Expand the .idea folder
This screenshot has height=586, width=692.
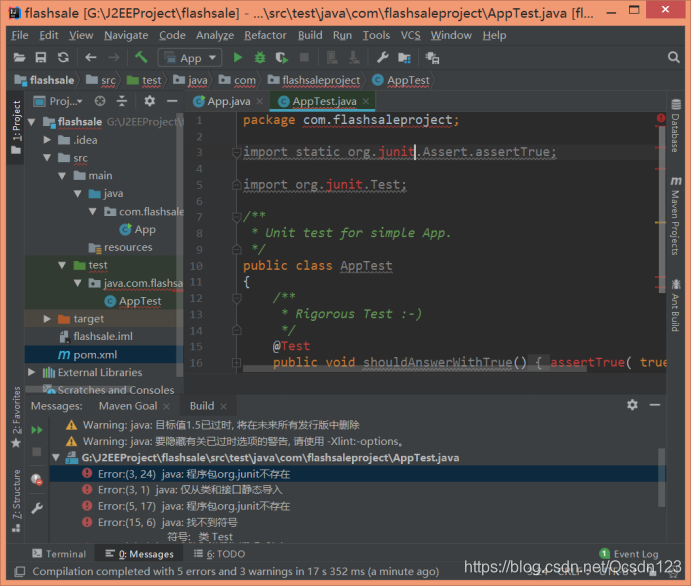pyautogui.click(x=47, y=140)
